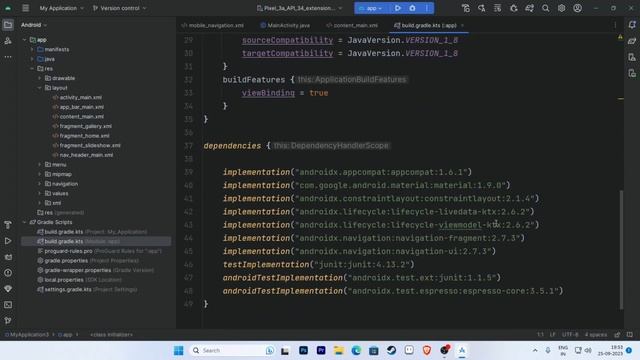The image size is (640, 360).
Task: Open editor tabs options menu
Action: click(x=615, y=25)
